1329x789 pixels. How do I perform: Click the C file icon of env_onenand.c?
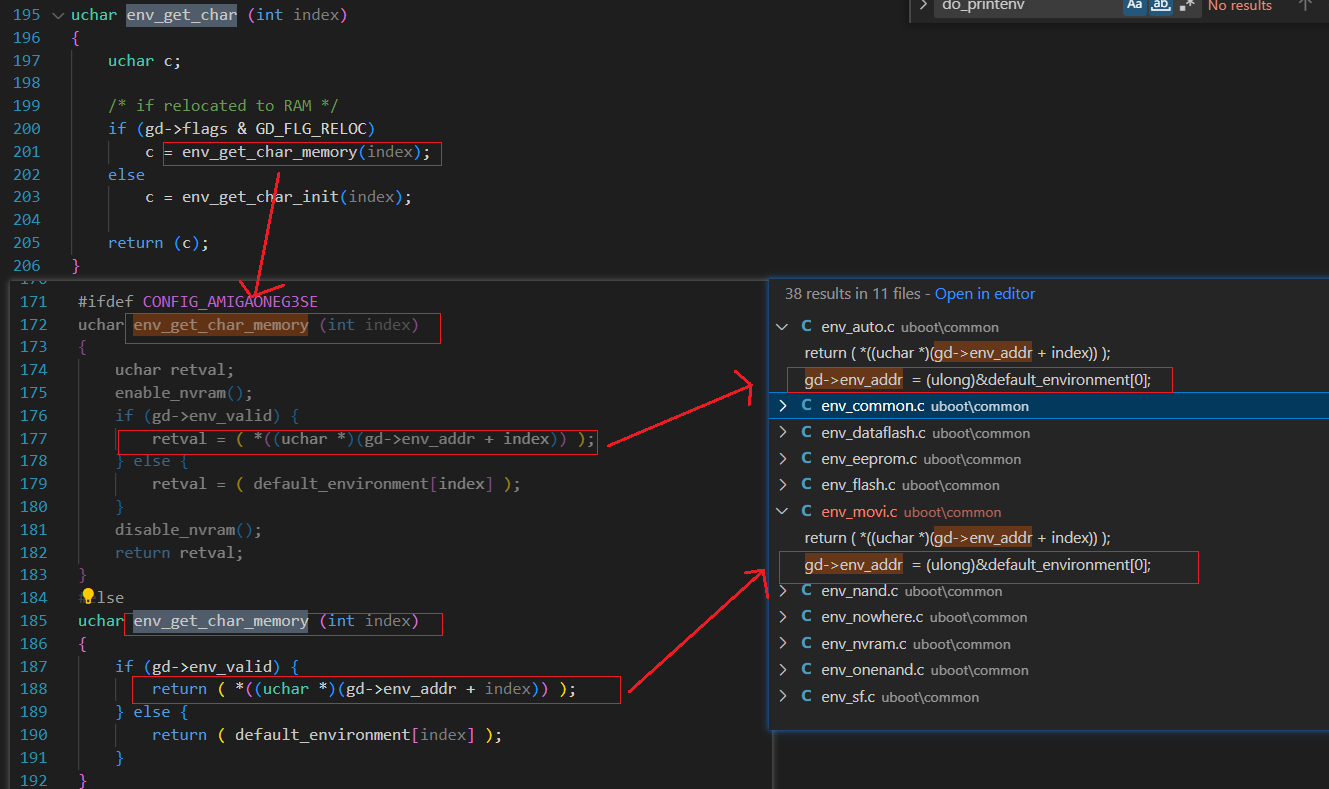coord(806,670)
